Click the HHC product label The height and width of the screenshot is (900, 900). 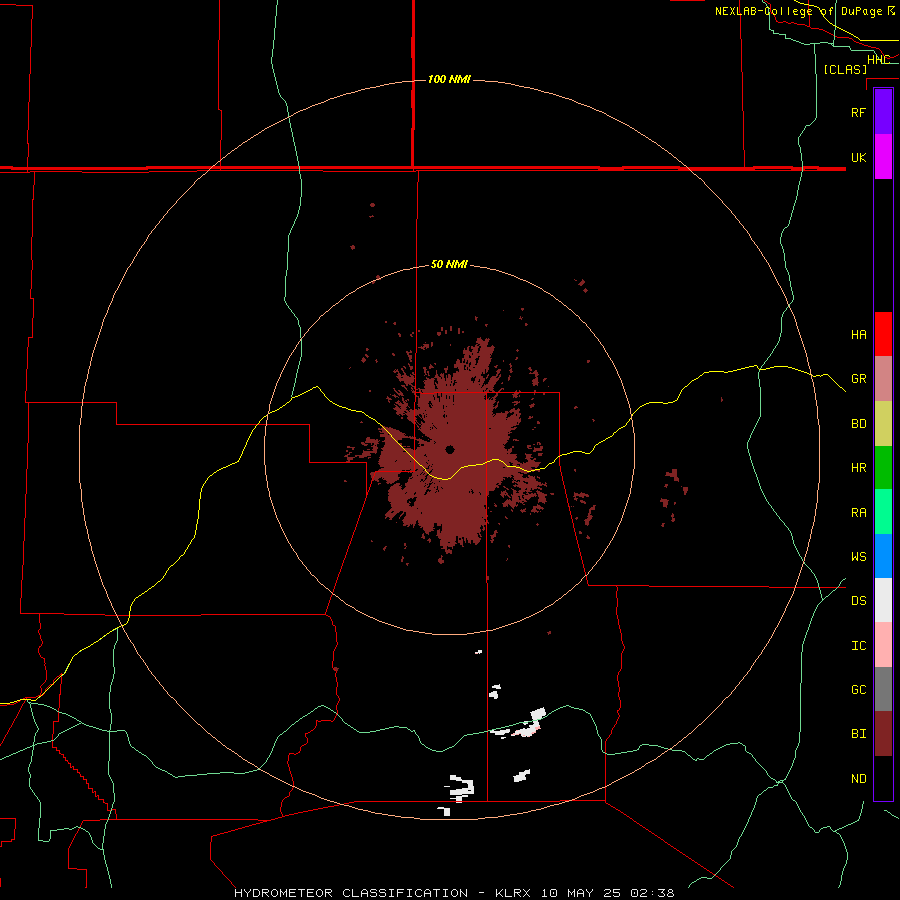[878, 60]
